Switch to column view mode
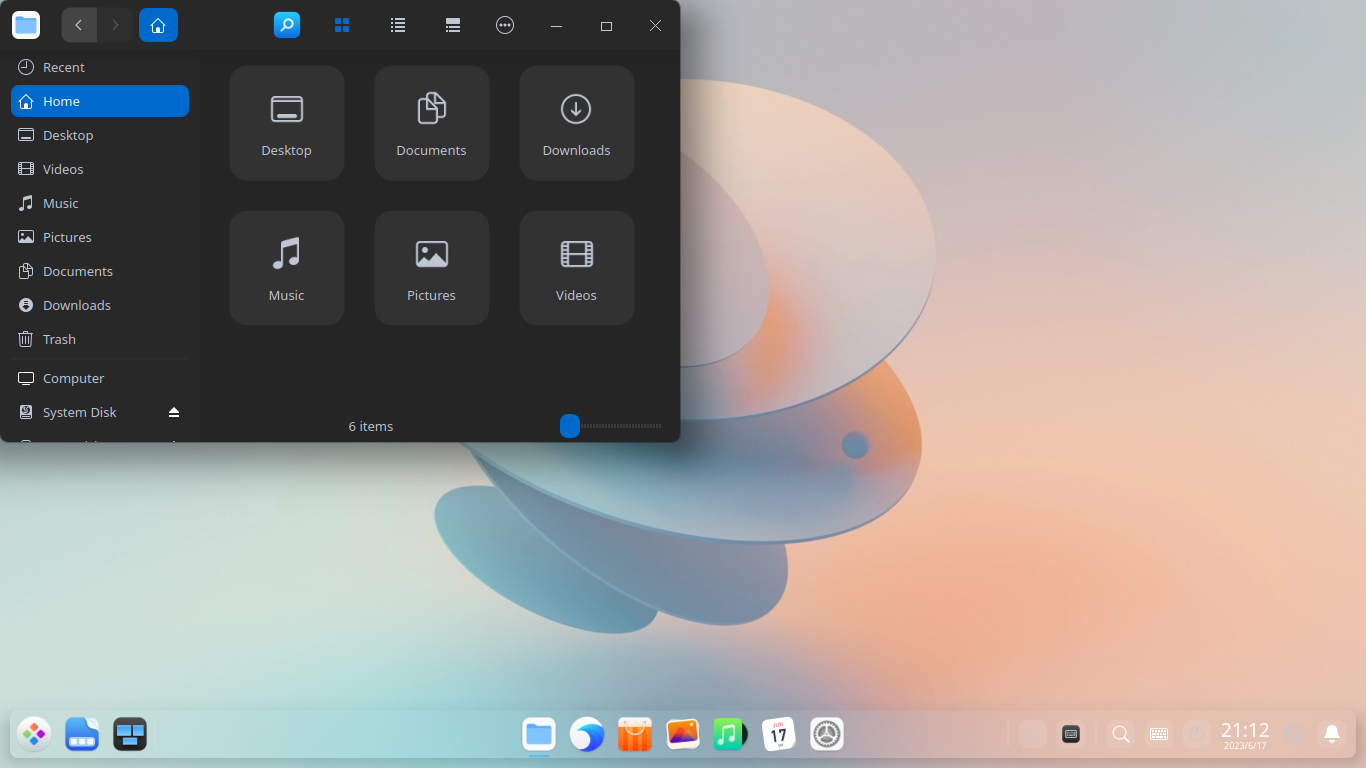Image resolution: width=1366 pixels, height=768 pixels. tap(453, 25)
